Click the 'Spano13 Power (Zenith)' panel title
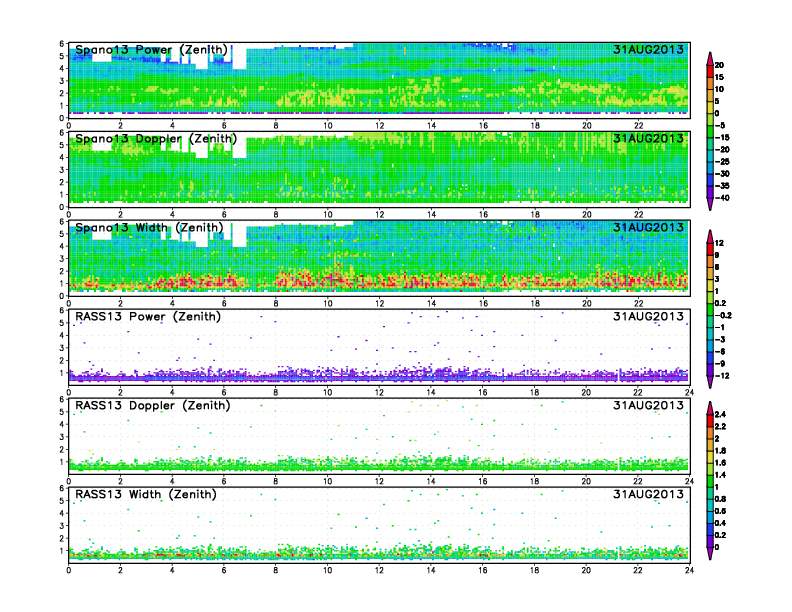 pos(152,50)
